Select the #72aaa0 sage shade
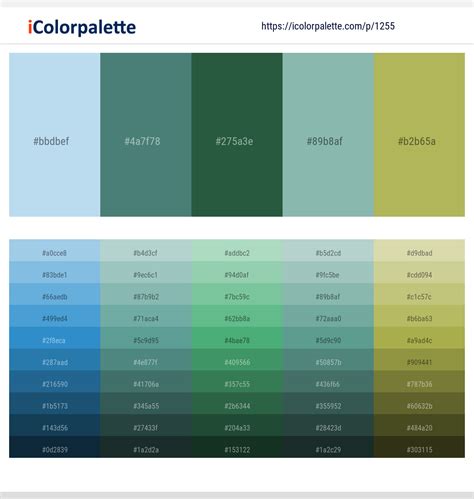Screen dimensions: 474x499 coord(328,316)
